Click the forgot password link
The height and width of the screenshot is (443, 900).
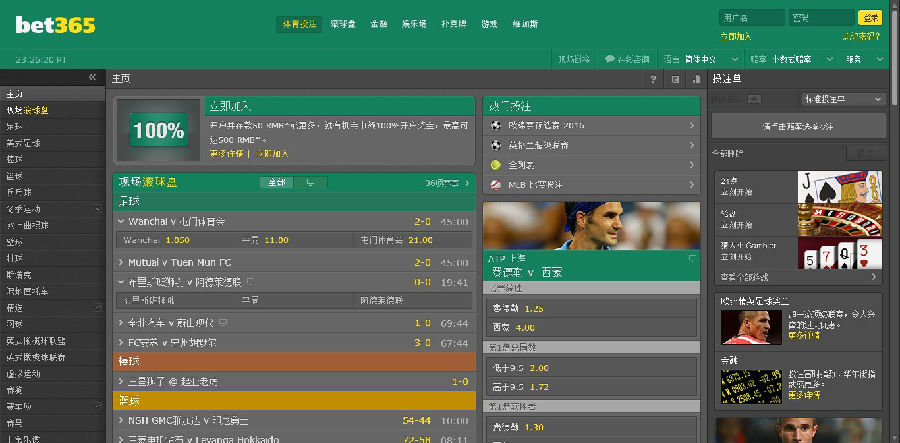pos(861,36)
